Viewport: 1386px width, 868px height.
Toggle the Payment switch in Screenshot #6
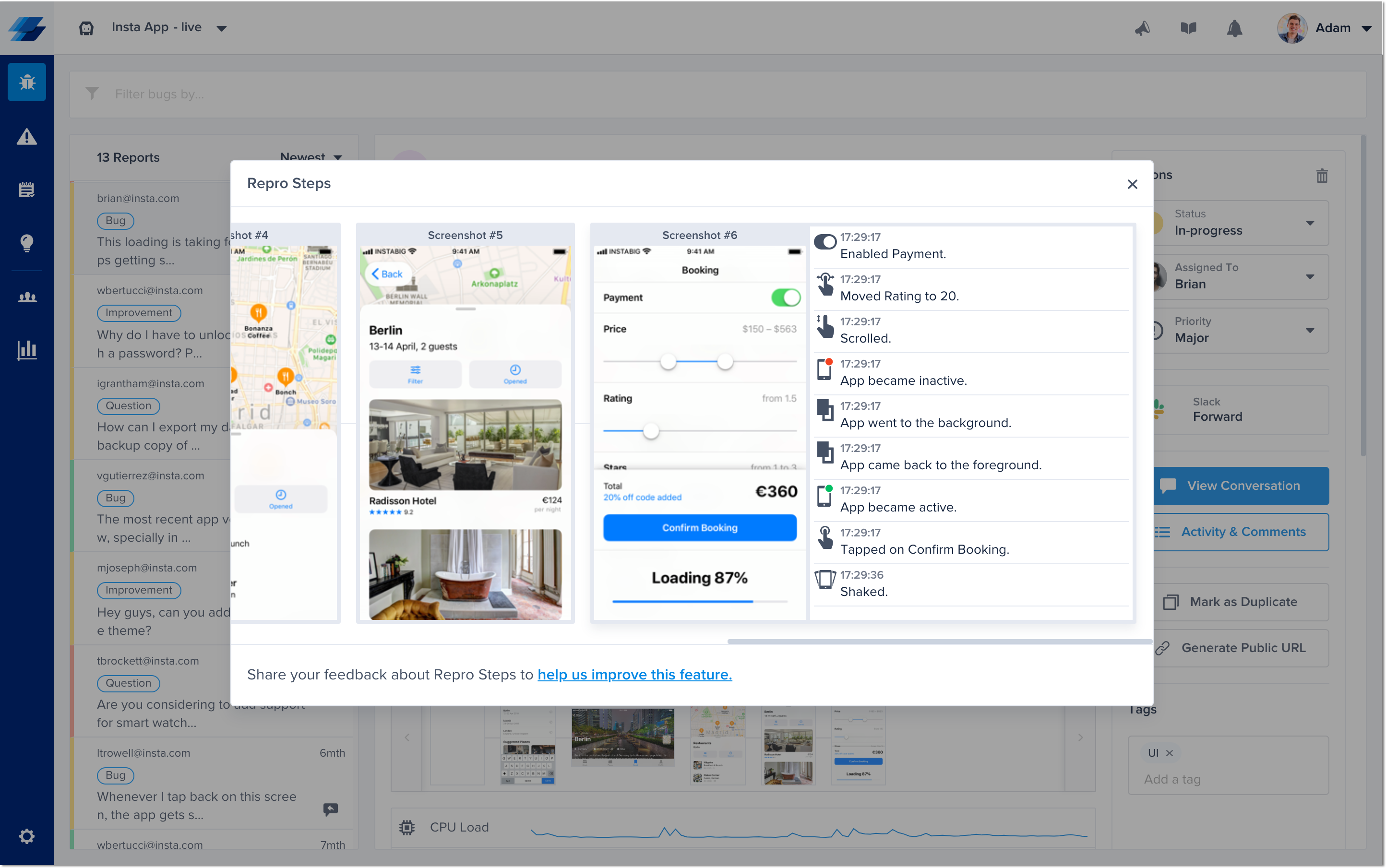pos(786,297)
